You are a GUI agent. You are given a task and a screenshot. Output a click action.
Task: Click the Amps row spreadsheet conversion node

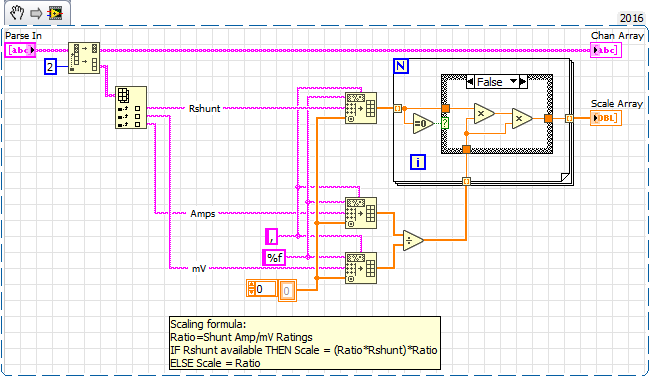tap(361, 213)
